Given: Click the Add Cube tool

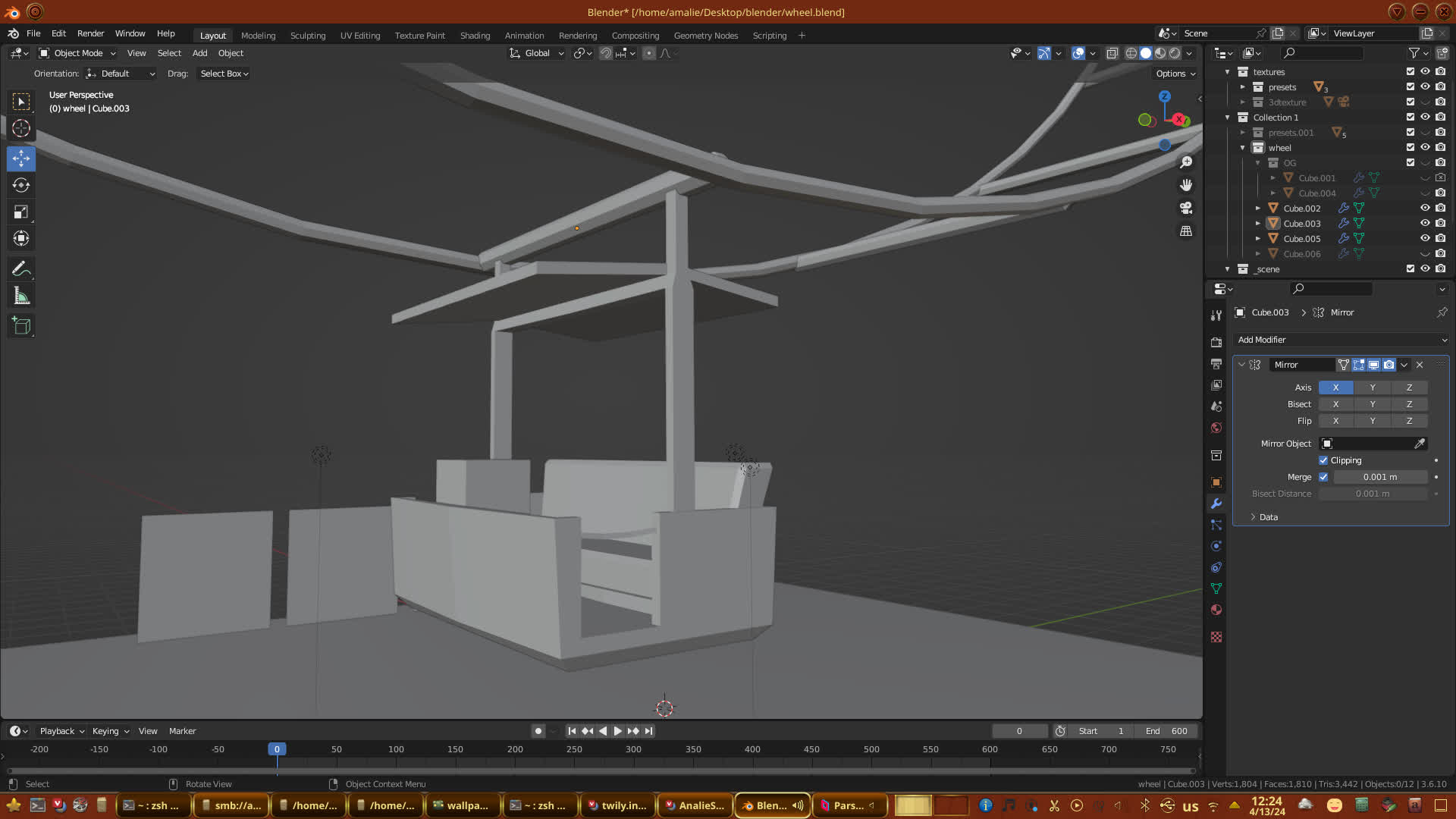Looking at the screenshot, I should click(x=21, y=326).
